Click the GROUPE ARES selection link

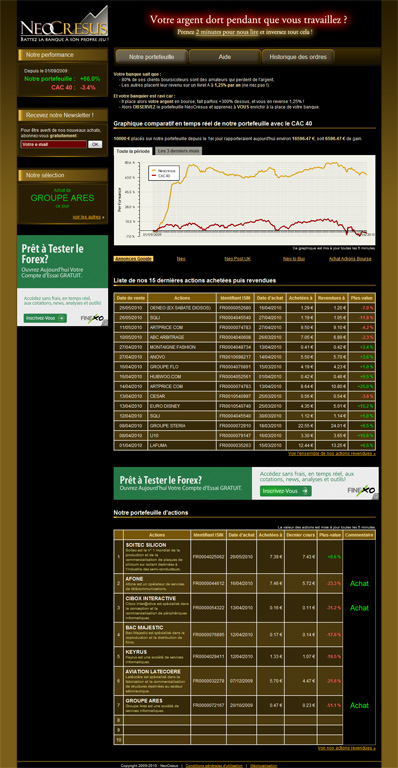pos(63,198)
